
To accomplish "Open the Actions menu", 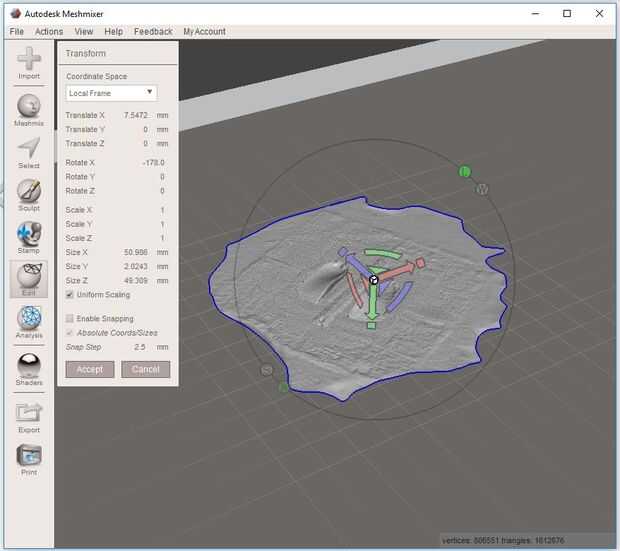I will pyautogui.click(x=49, y=32).
